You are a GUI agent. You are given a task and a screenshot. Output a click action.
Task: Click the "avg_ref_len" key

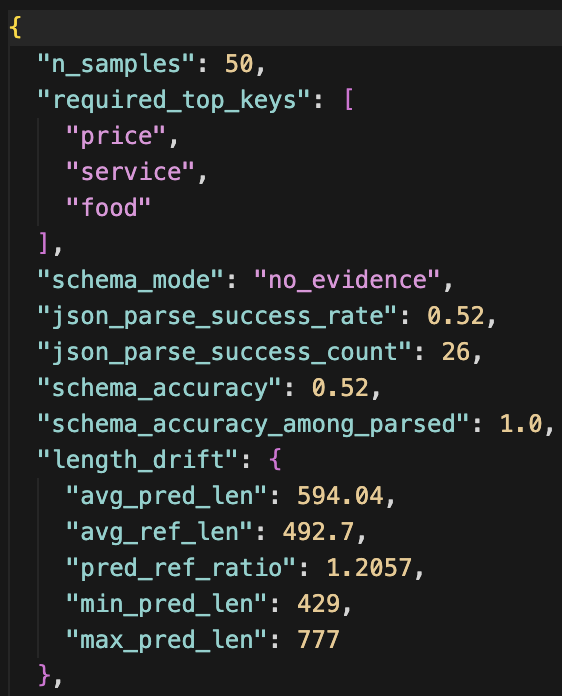click(x=159, y=532)
